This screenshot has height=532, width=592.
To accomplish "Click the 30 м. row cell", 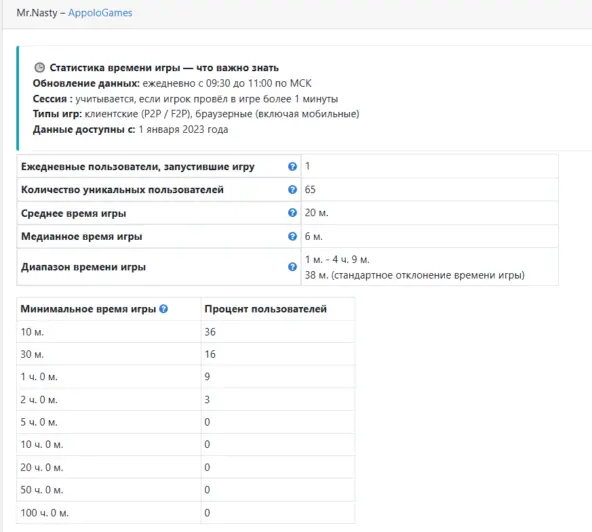I will pos(109,354).
